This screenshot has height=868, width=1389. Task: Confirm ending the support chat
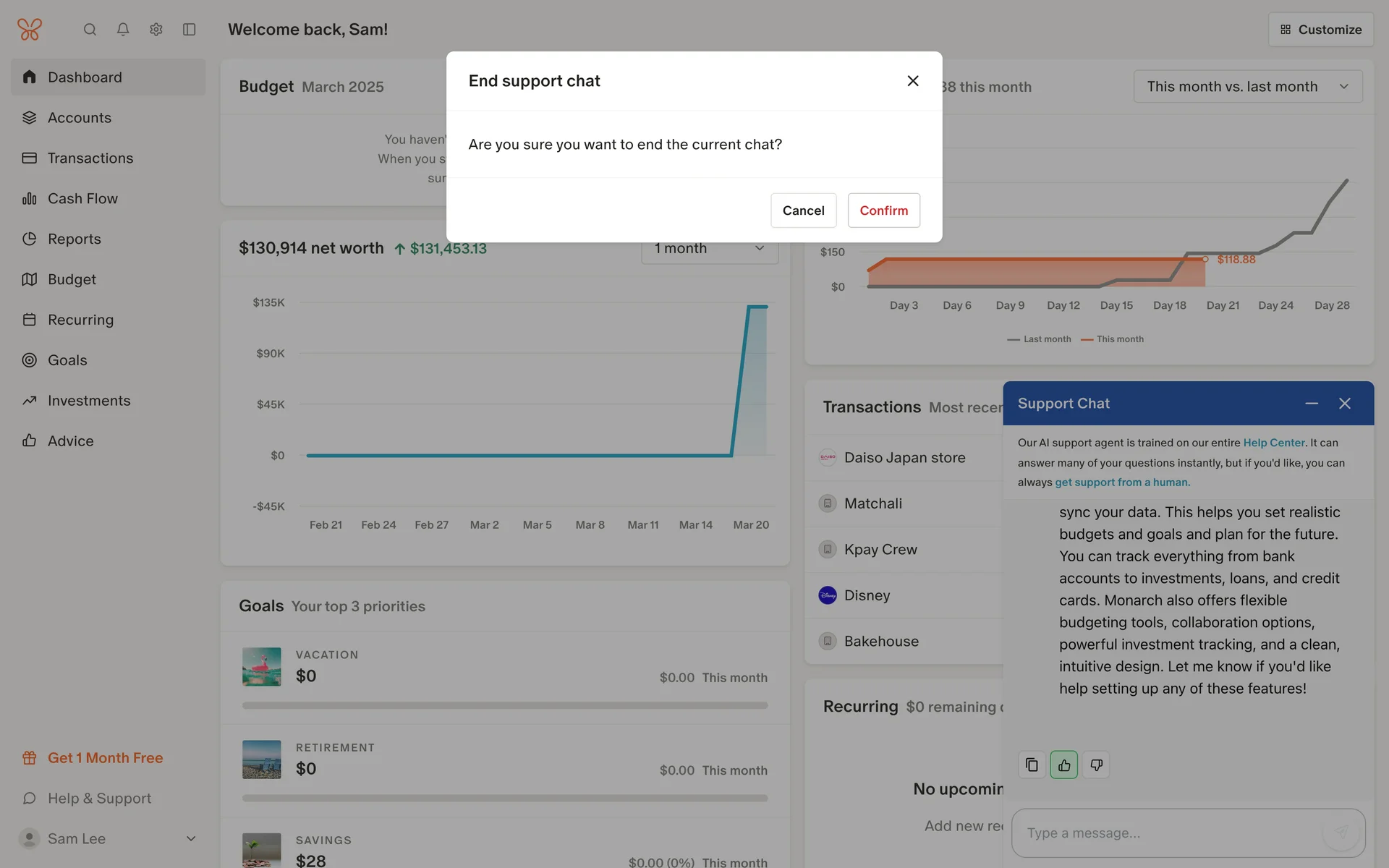click(x=883, y=210)
